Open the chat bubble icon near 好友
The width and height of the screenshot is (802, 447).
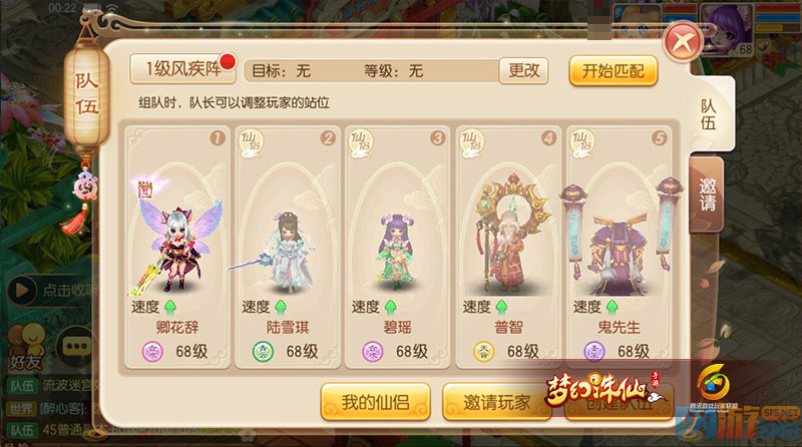point(76,347)
